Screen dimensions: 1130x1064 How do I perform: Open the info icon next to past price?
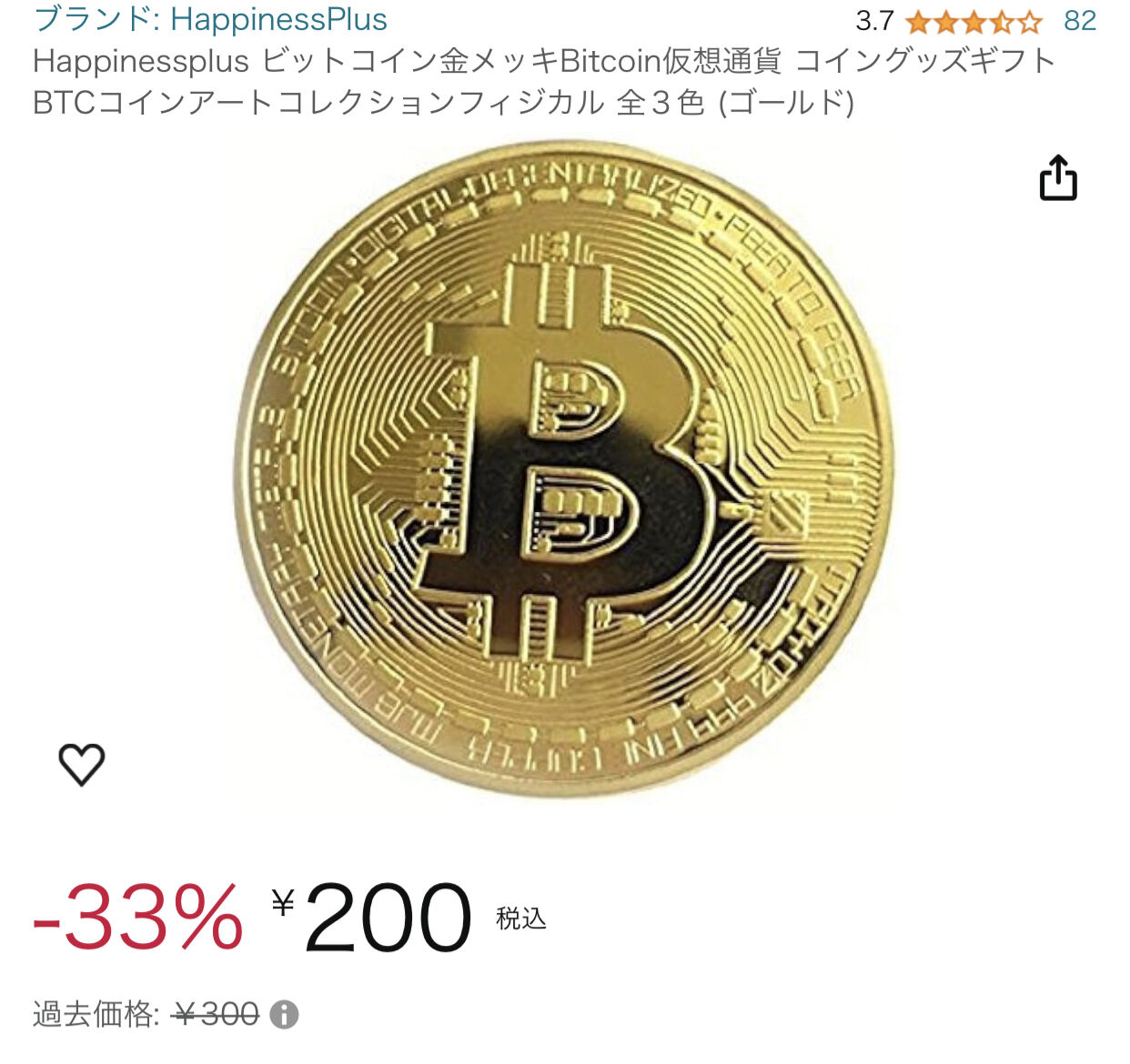pos(284,1014)
